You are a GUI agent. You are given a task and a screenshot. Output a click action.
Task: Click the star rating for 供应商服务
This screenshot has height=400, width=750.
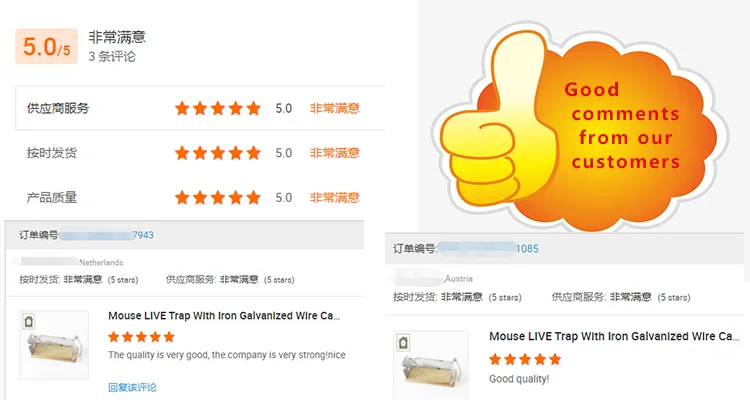[x=218, y=109]
